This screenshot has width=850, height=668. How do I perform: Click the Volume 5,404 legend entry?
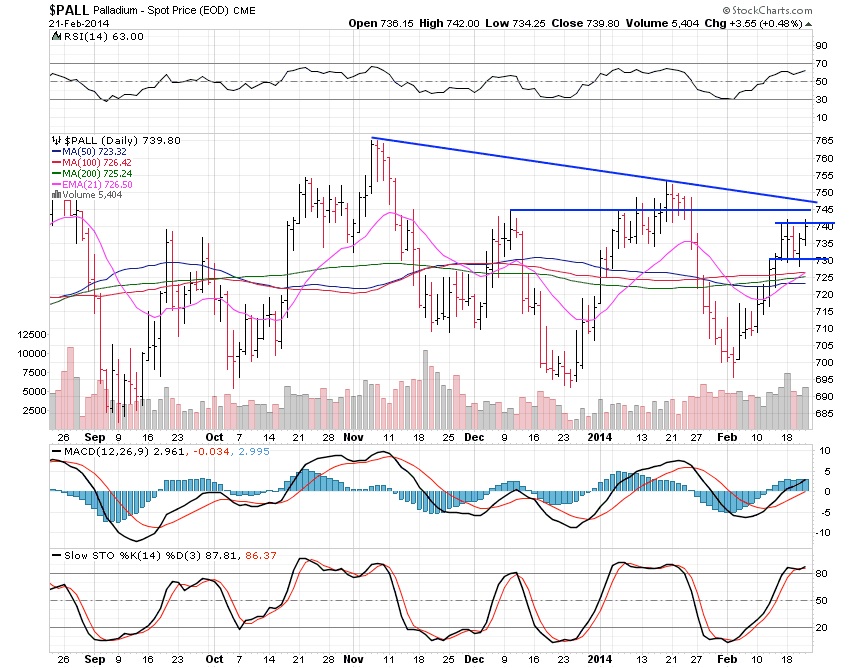[88, 196]
